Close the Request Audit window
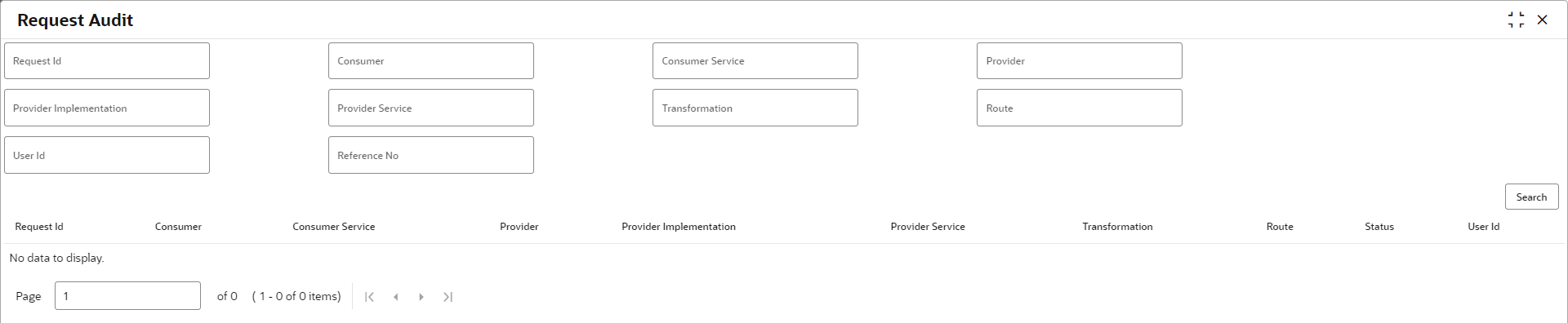The height and width of the screenshot is (323, 1568). click(x=1542, y=20)
